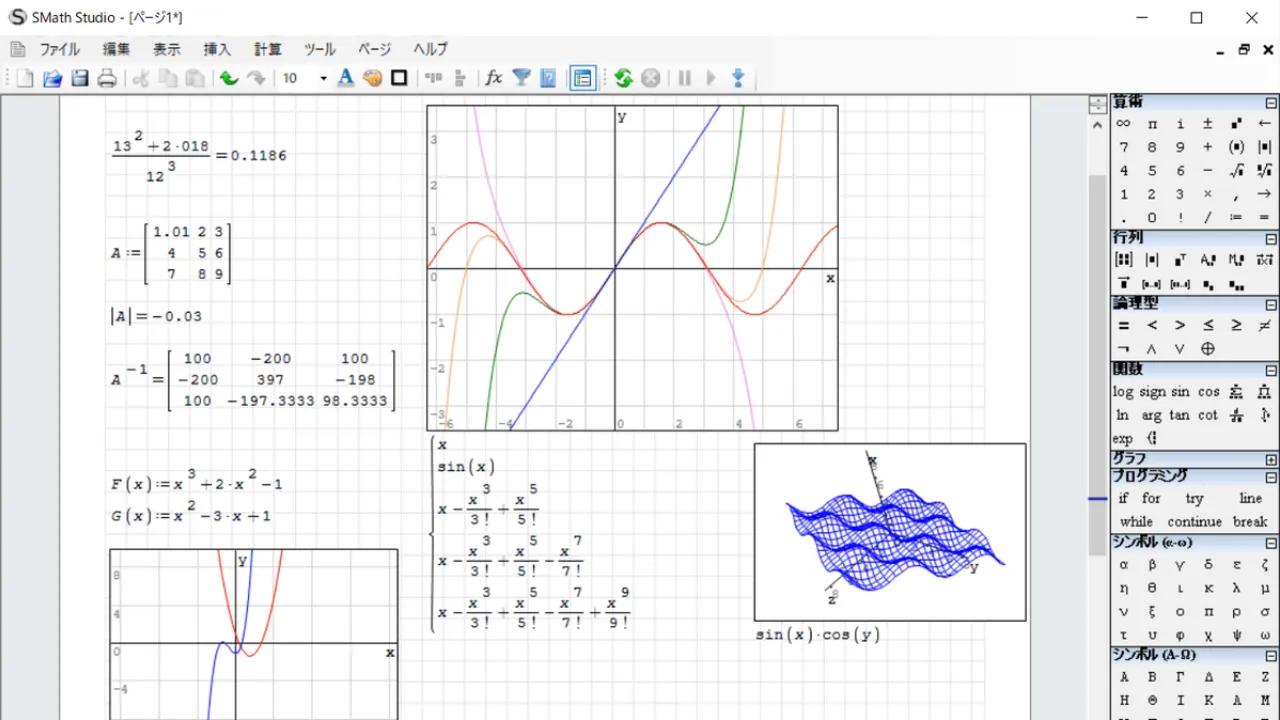Click the cot function button

click(1209, 415)
